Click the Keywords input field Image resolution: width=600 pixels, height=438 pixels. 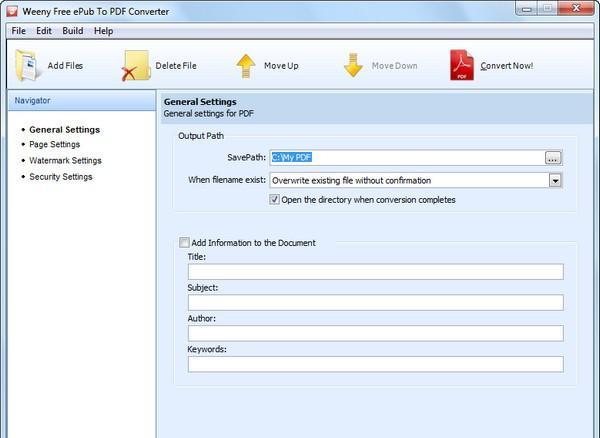click(x=375, y=364)
